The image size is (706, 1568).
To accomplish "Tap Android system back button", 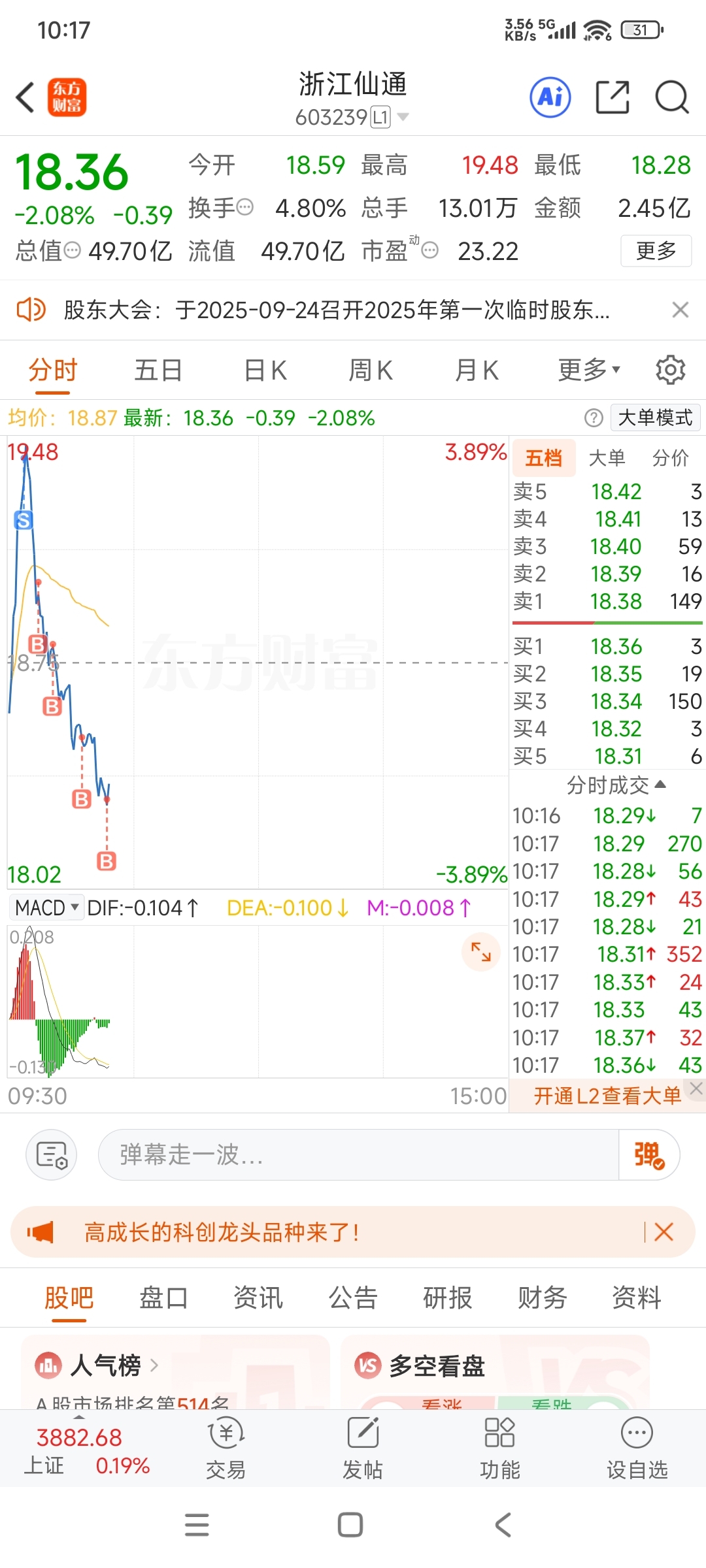I will [503, 1525].
